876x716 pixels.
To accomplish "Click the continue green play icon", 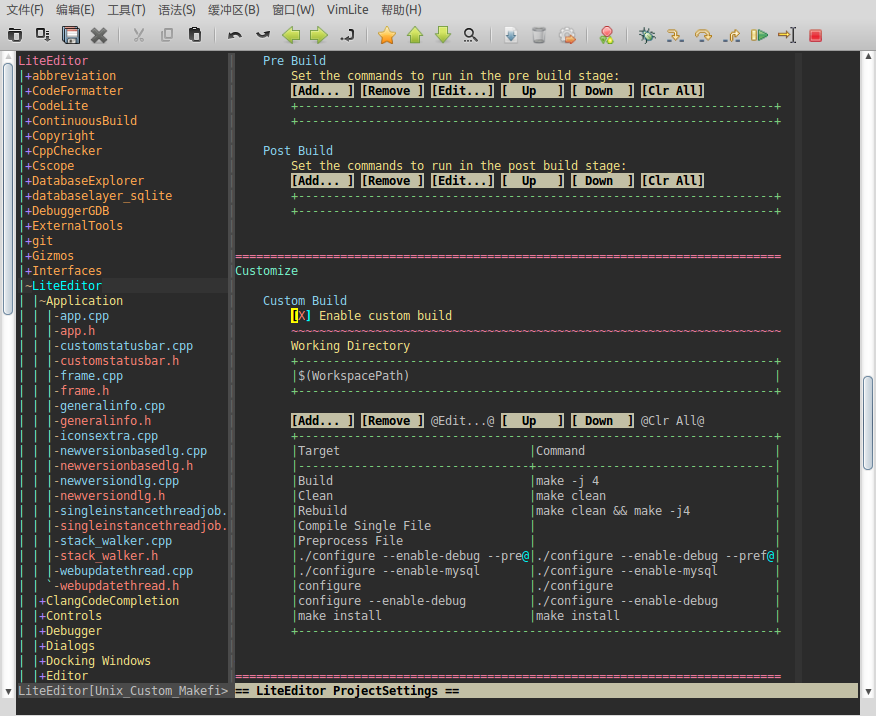I will coord(759,35).
